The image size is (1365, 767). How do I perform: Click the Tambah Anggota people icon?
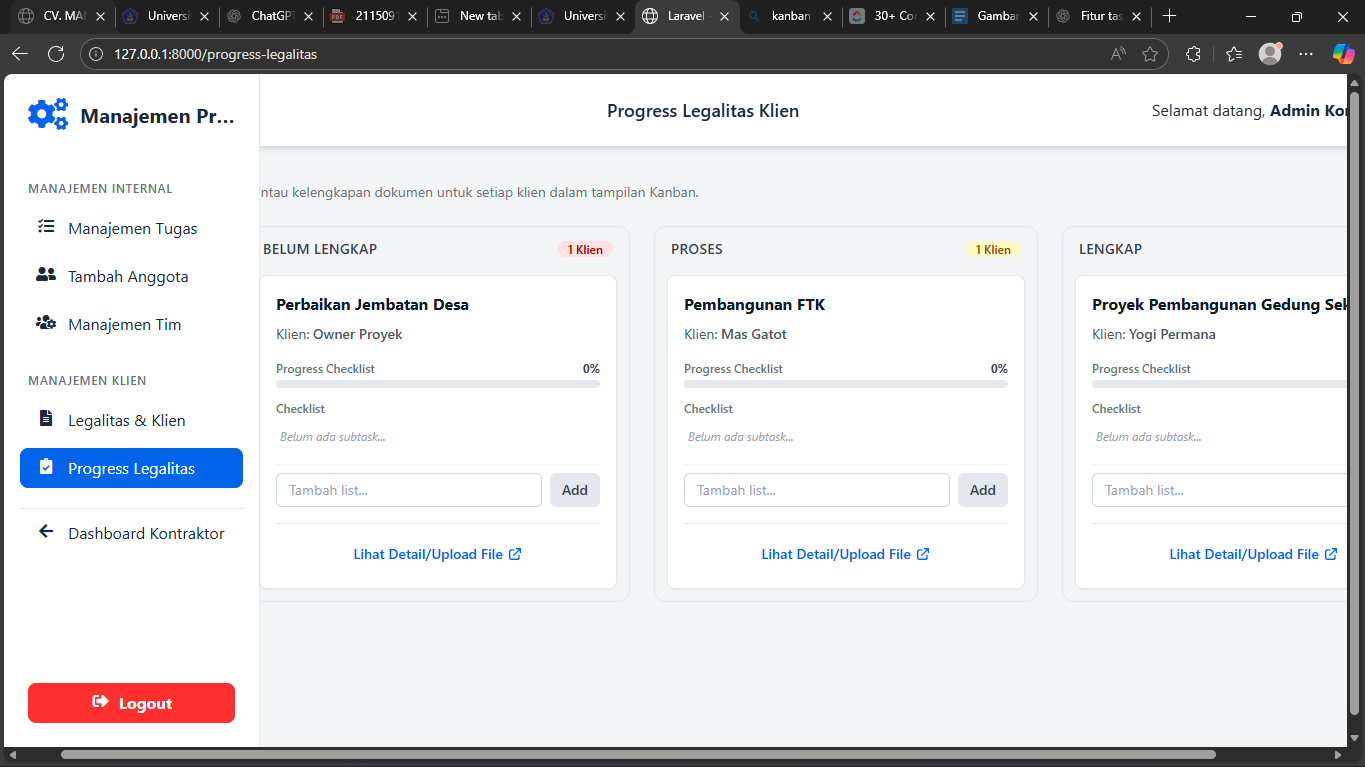(45, 275)
